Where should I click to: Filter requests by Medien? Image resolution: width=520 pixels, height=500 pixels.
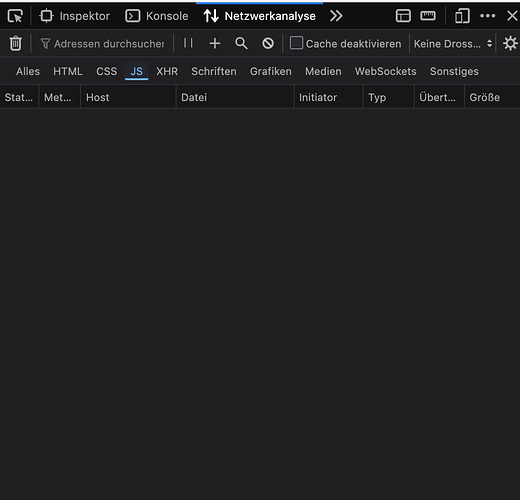(x=323, y=71)
